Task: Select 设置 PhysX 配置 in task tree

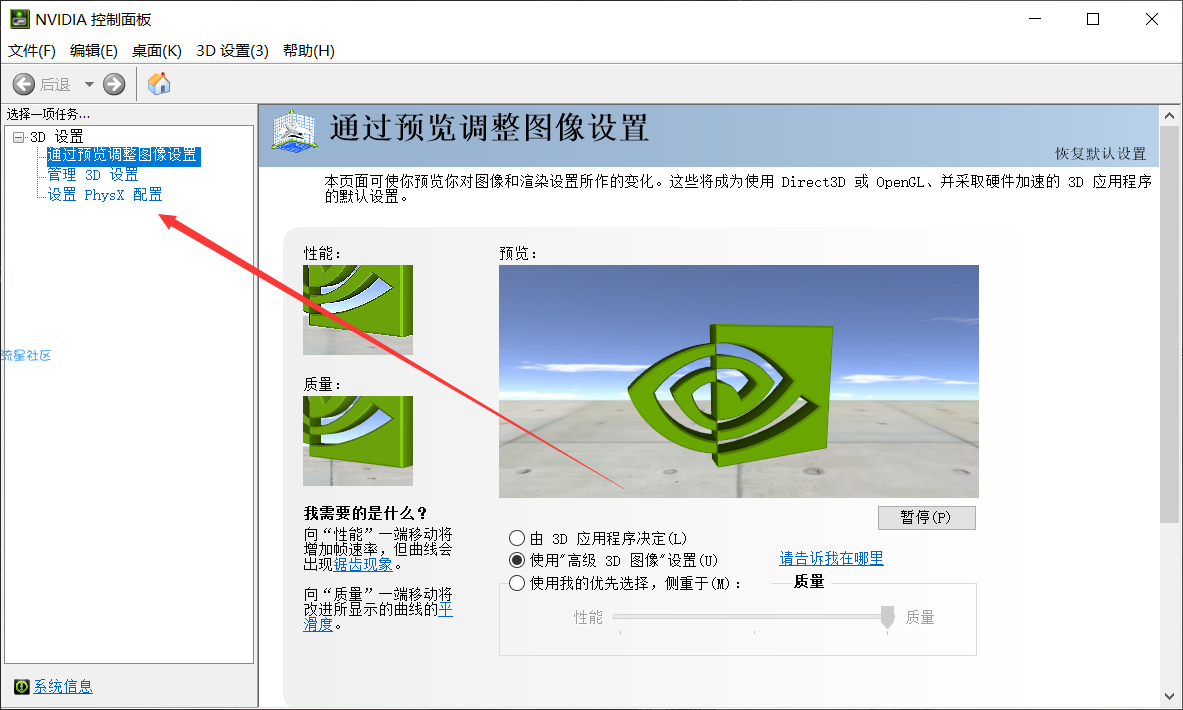Action: click(x=105, y=195)
